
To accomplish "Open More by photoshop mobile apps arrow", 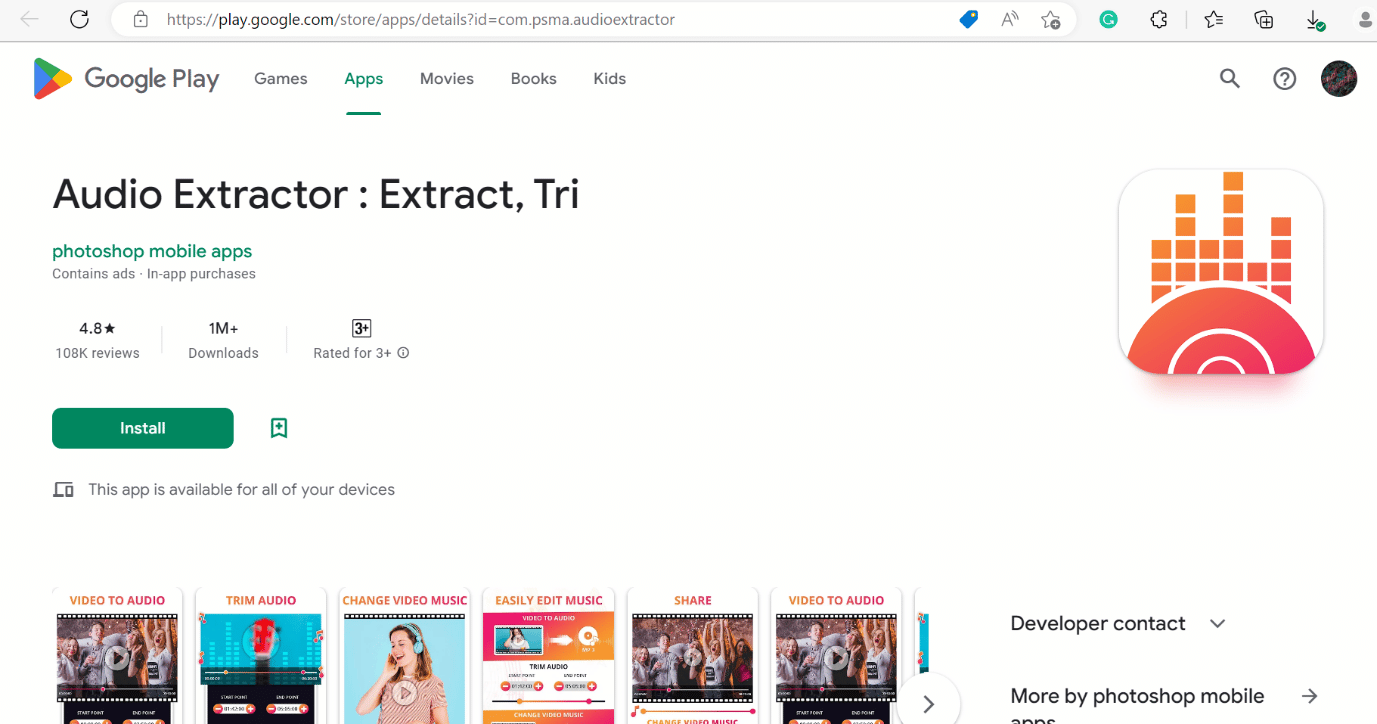I will (1309, 696).
